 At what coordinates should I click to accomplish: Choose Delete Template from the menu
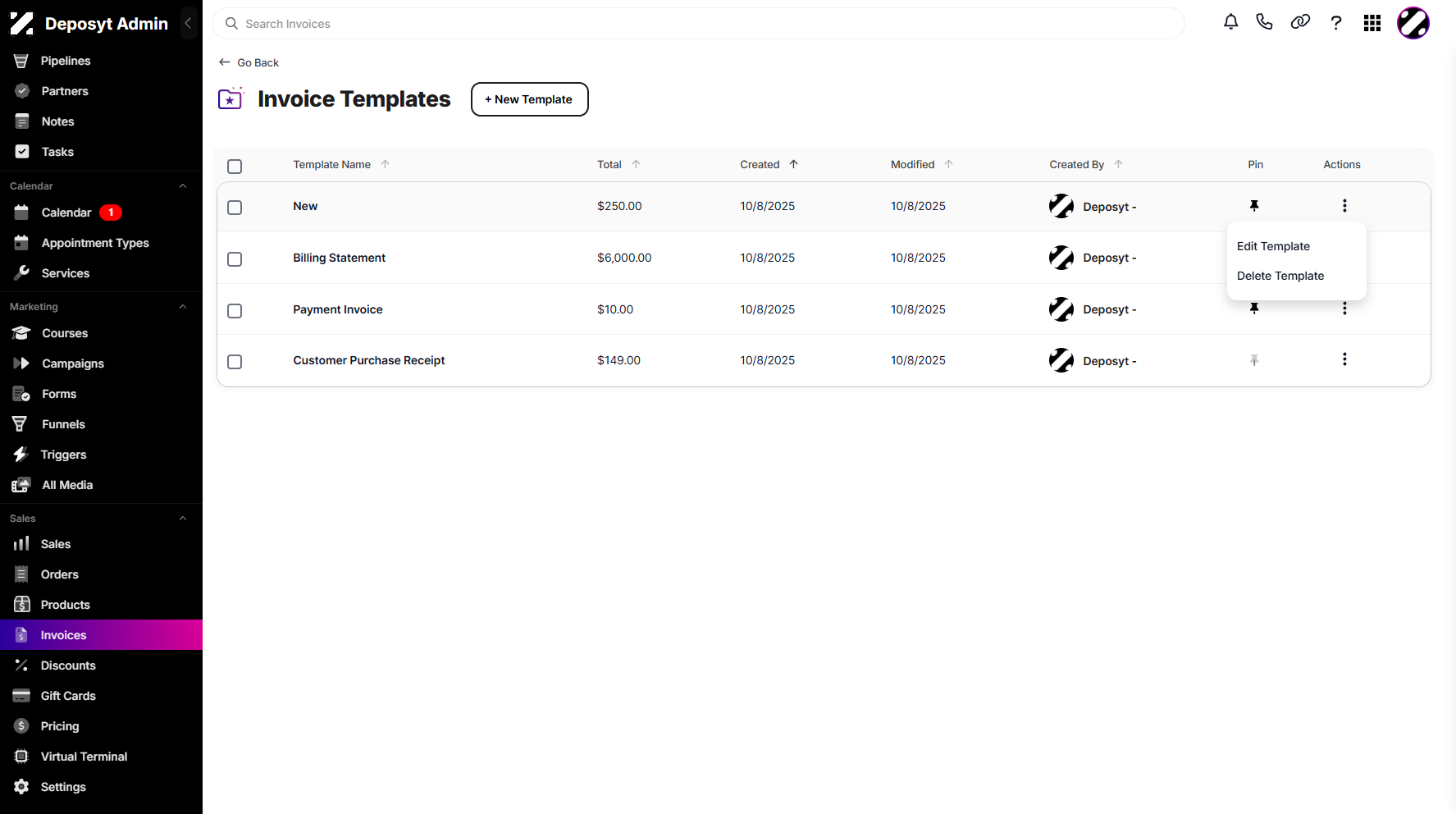[1280, 276]
